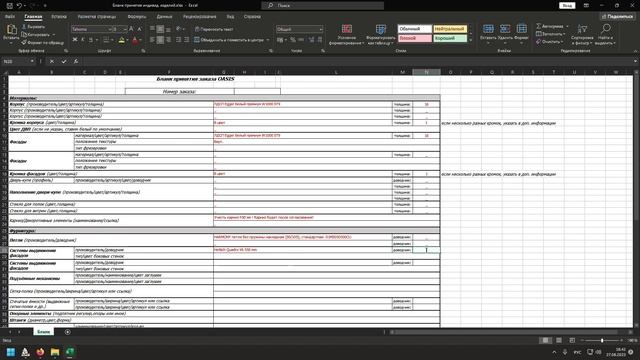Increase font size with larger A
The width and height of the screenshot is (640, 360).
point(131,29)
